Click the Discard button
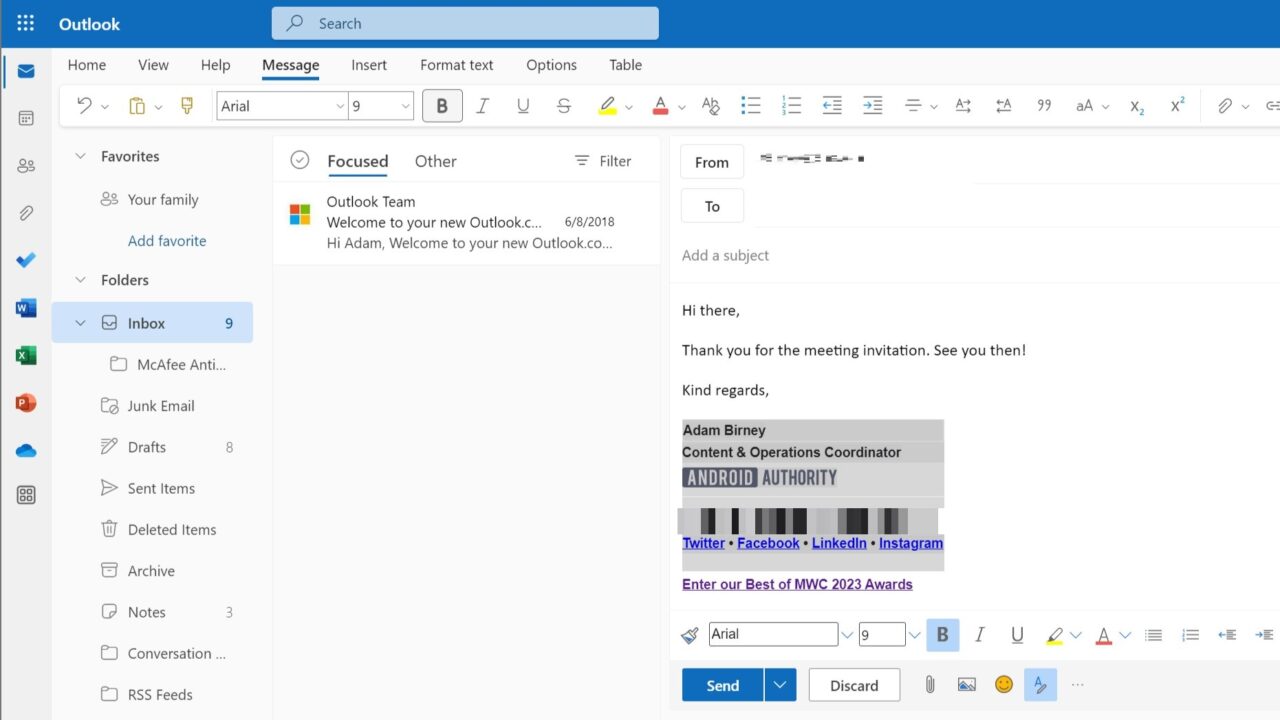The height and width of the screenshot is (720, 1280). click(x=854, y=685)
